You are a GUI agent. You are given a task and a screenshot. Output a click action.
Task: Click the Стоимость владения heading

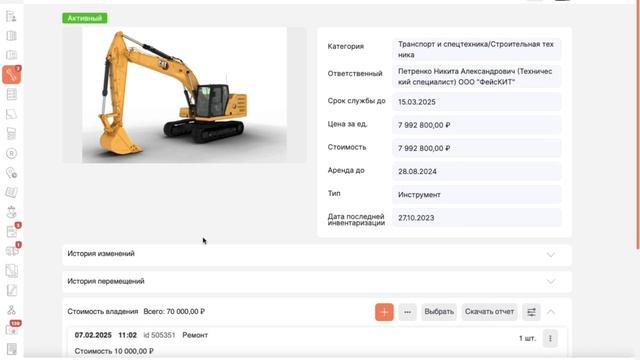(103, 311)
